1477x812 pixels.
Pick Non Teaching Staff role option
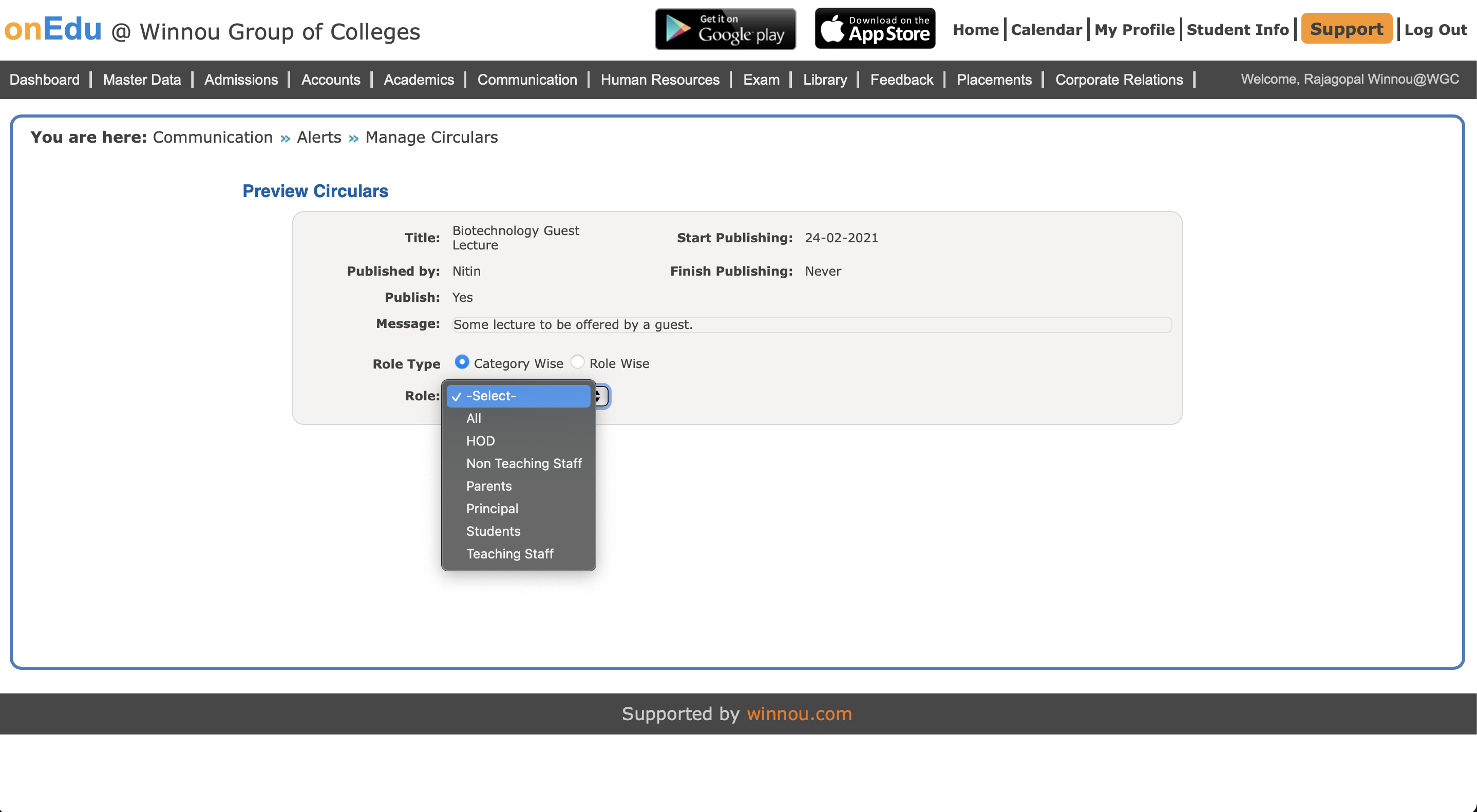point(523,463)
